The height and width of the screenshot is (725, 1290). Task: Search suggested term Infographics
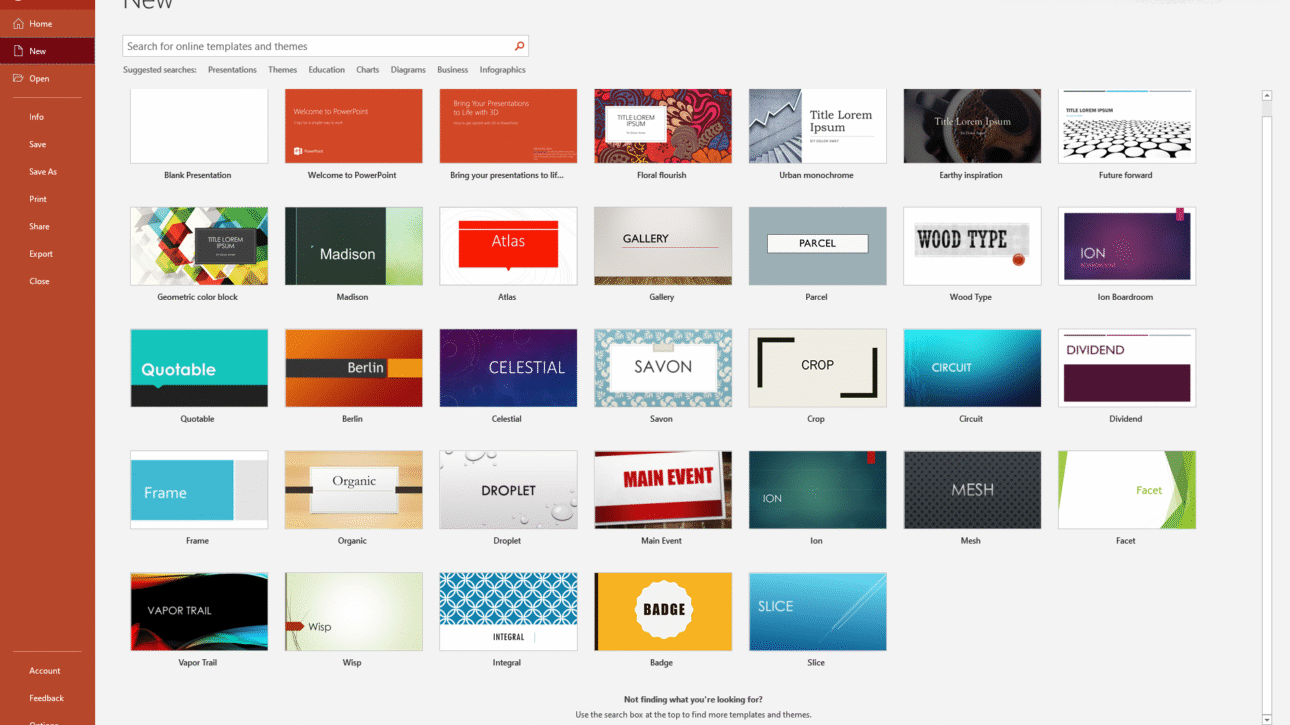click(502, 70)
